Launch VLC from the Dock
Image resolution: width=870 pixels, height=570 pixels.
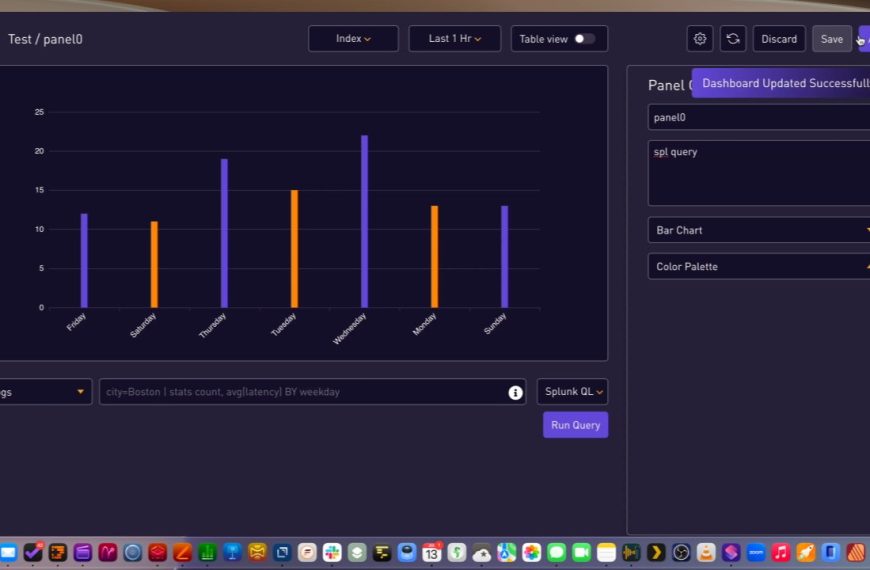706,552
